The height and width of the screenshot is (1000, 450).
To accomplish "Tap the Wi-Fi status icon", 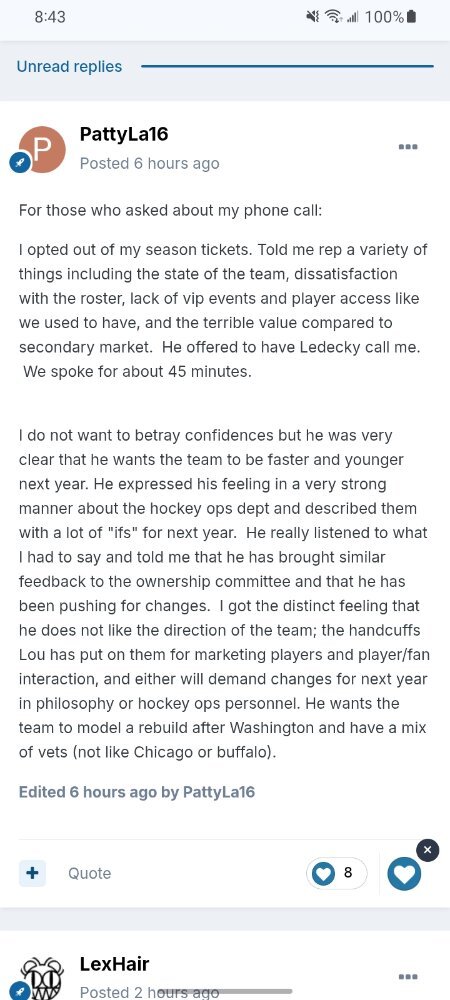I will 331,17.
